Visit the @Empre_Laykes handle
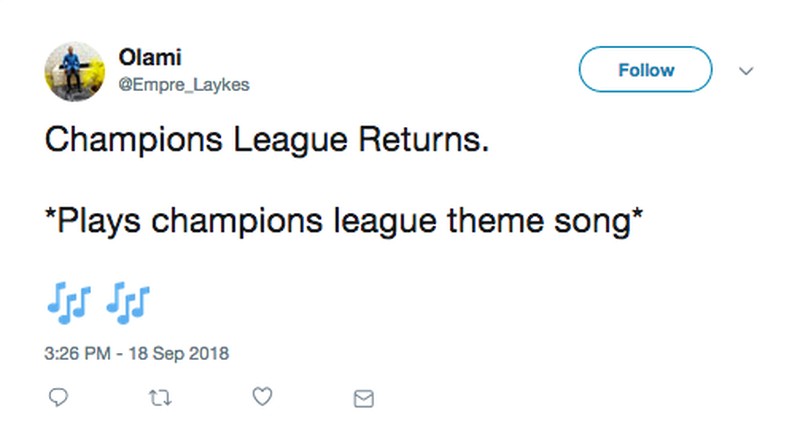This screenshot has height=444, width=800. point(184,85)
